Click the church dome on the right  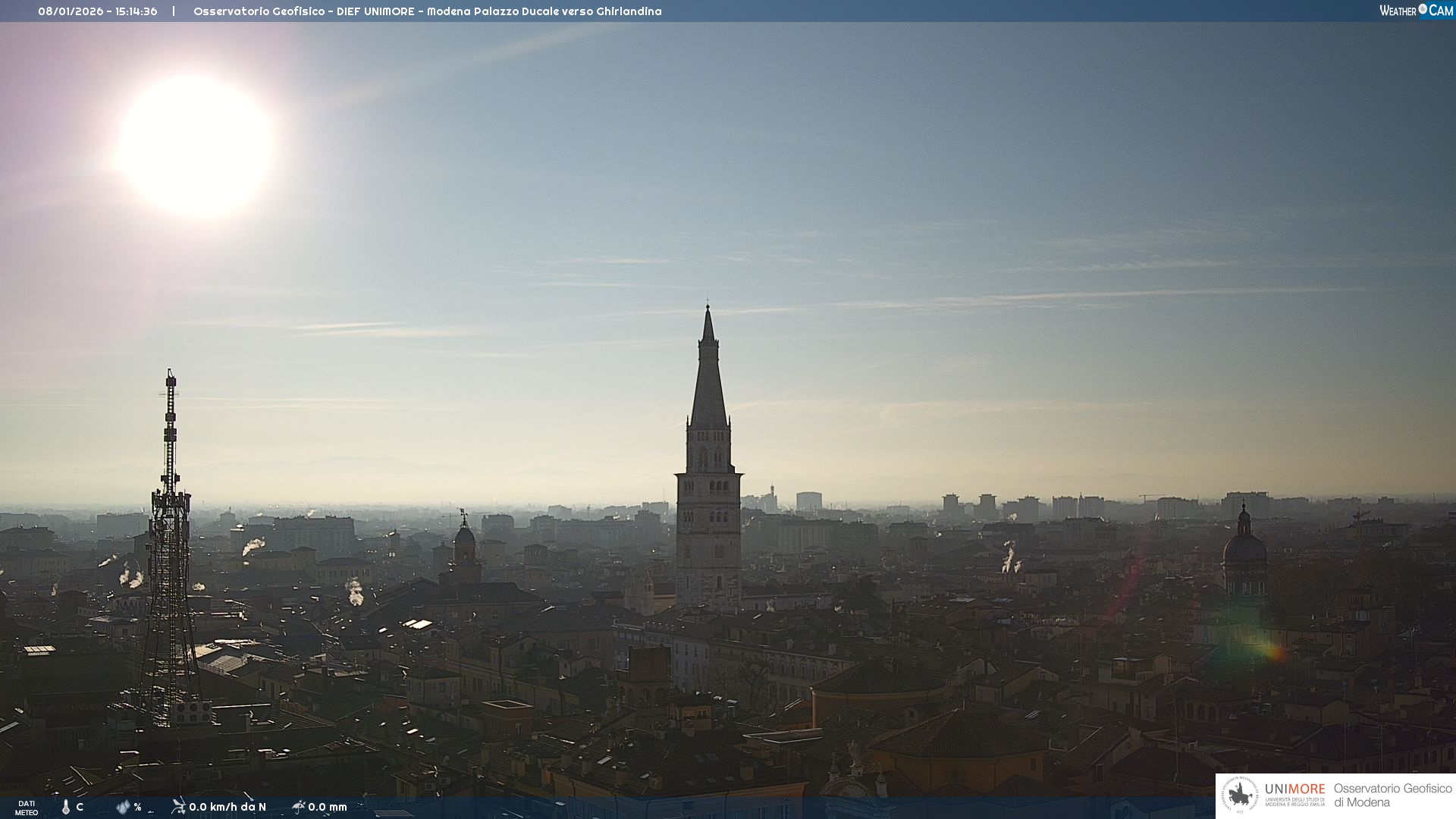coord(1244,548)
